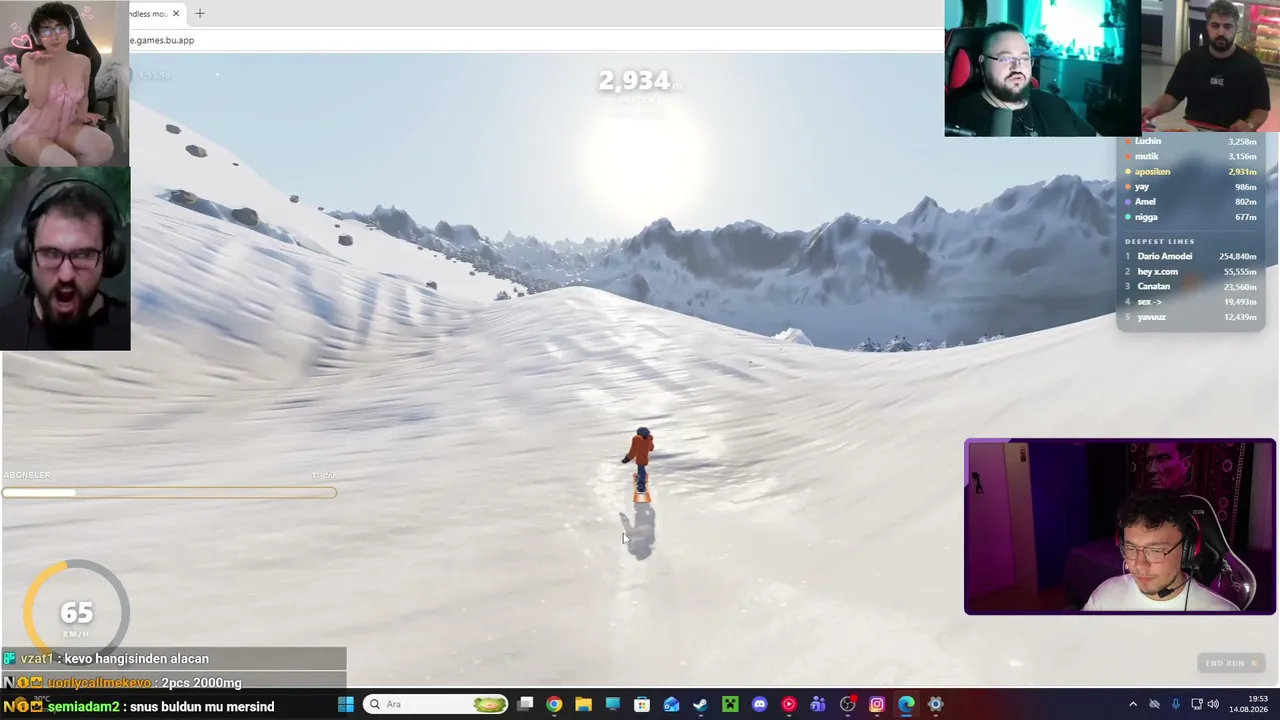
Task: Open the red music app on taskbar
Action: coord(788,704)
